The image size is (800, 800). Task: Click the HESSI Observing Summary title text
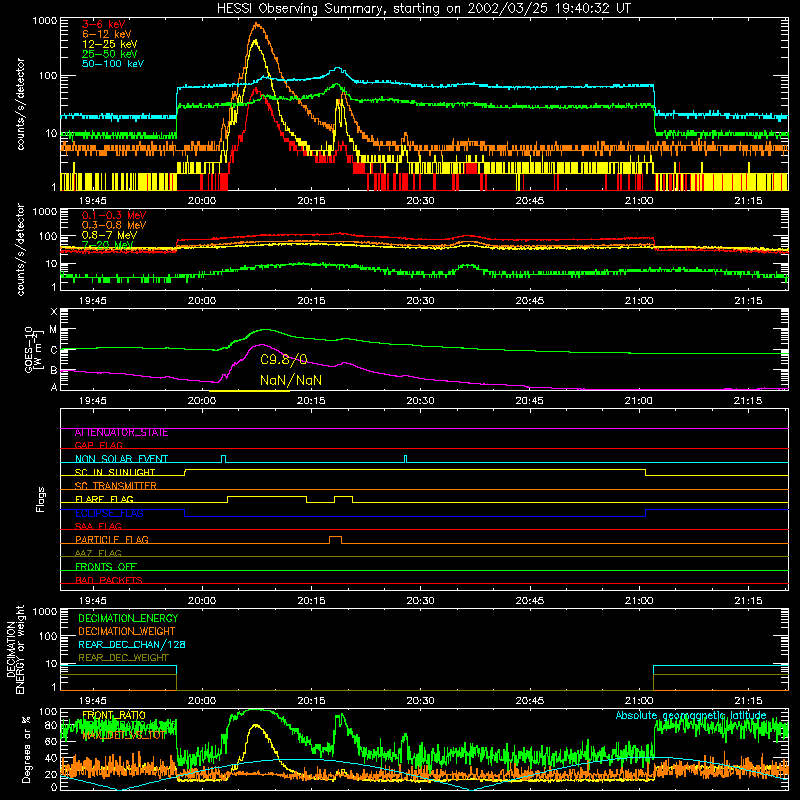[423, 8]
